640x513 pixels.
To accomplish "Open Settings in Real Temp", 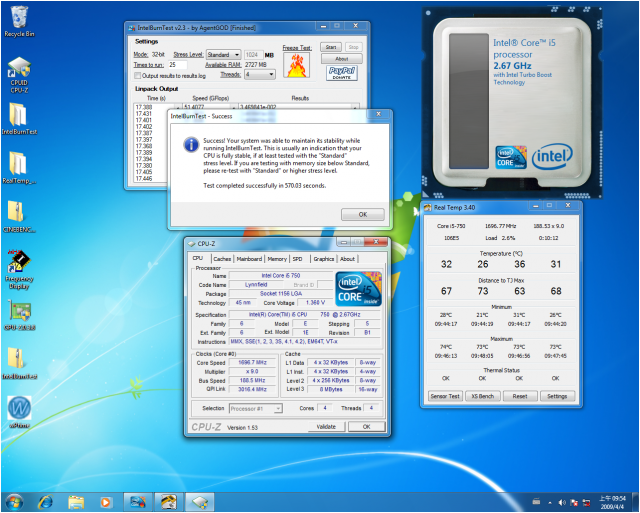I will (557, 396).
